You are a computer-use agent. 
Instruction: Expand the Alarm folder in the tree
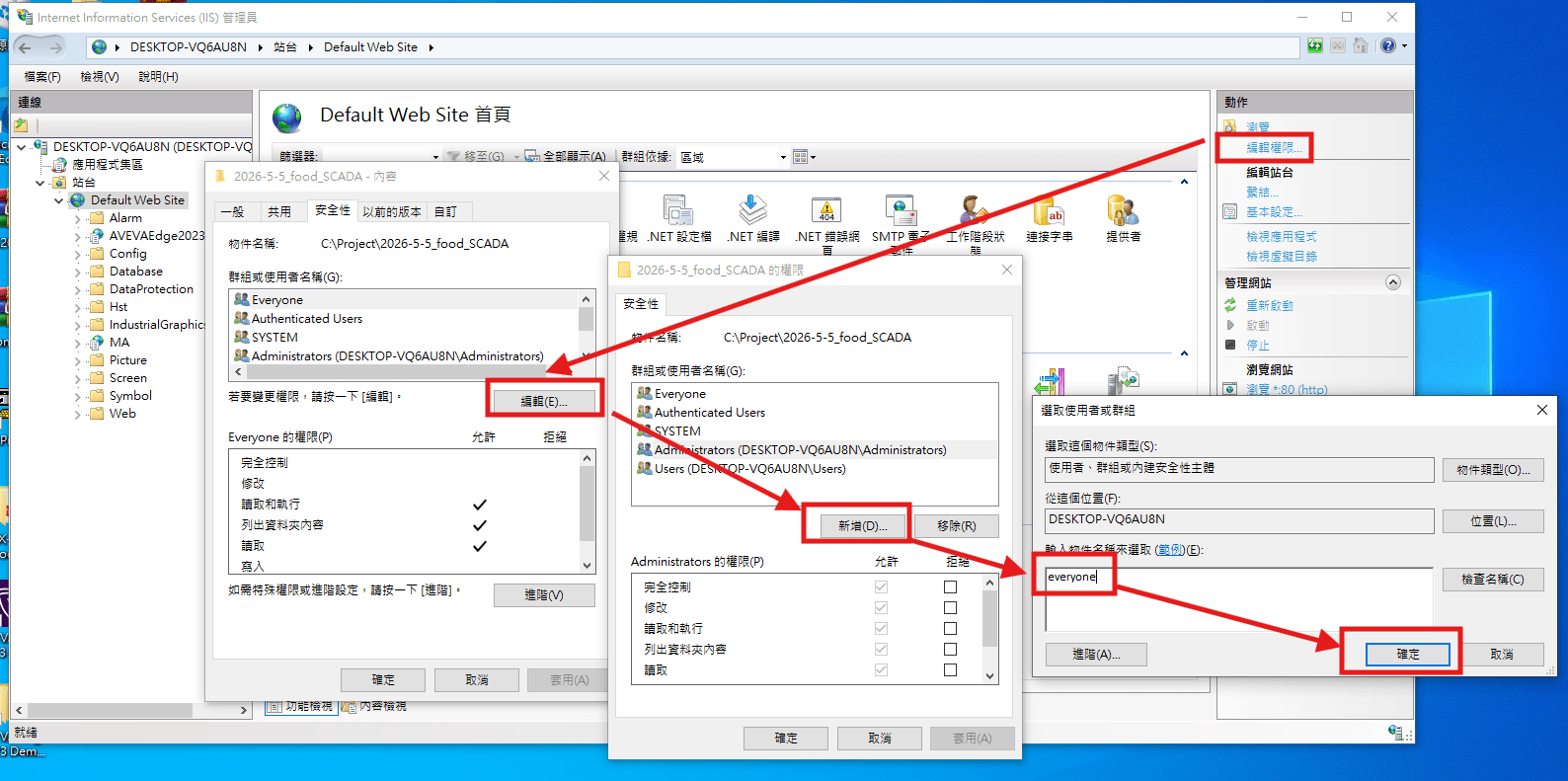tap(77, 218)
